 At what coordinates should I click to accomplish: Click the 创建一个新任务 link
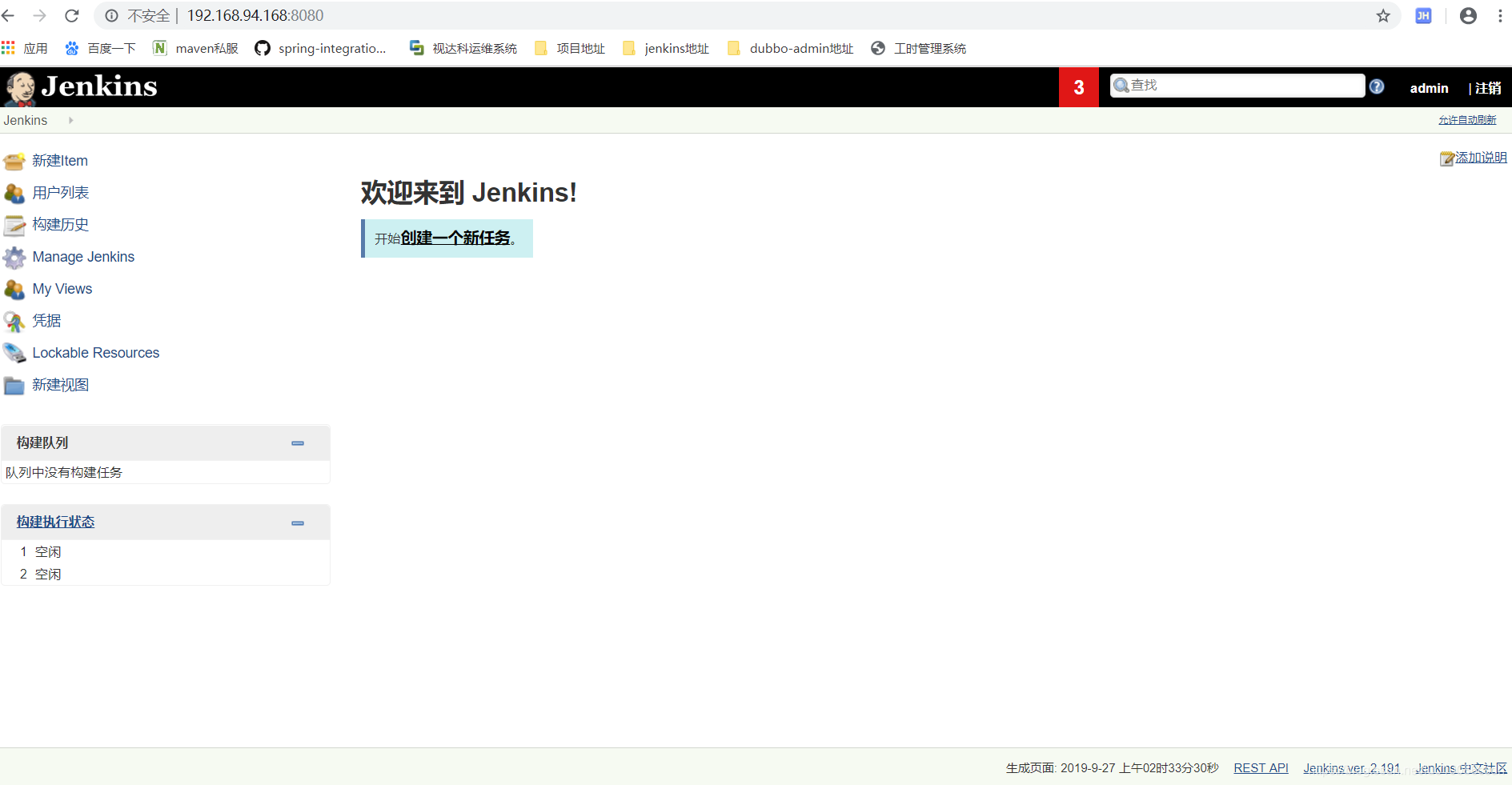click(x=455, y=238)
